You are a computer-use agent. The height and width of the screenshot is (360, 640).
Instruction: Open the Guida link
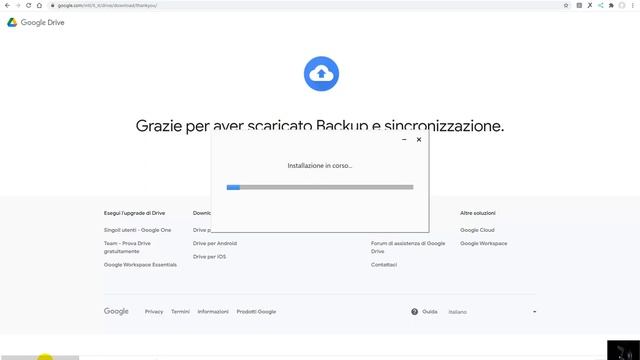coord(430,312)
